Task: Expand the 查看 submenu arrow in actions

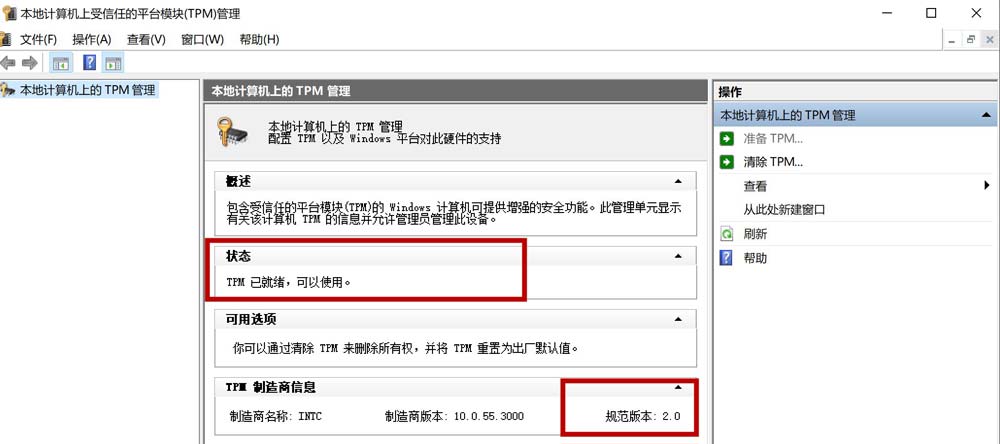Action: (987, 186)
